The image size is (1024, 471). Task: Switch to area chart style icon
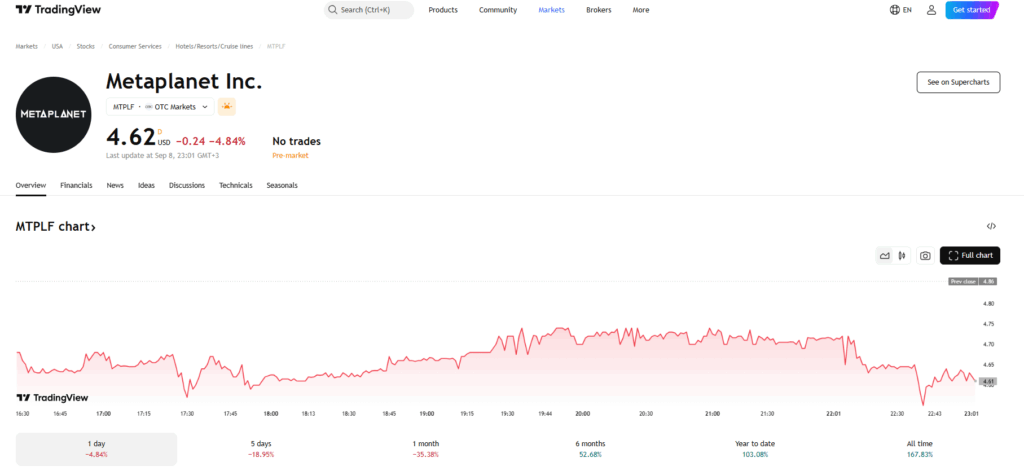tap(885, 255)
